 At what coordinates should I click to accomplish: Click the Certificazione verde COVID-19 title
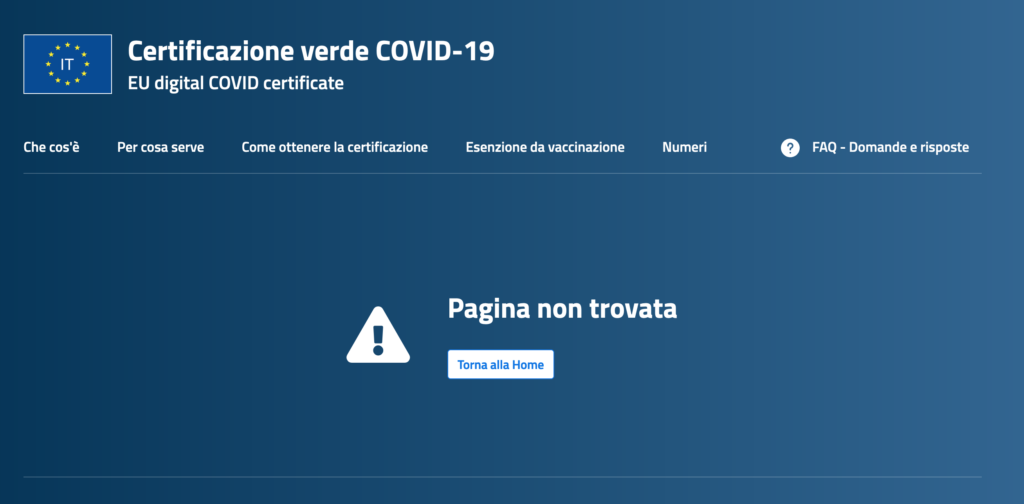311,51
